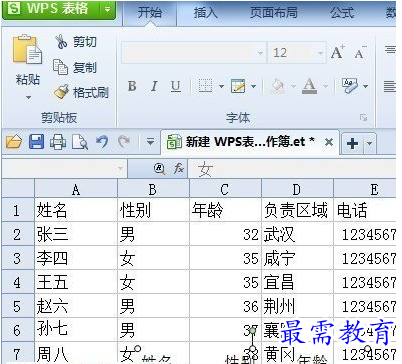Image resolution: width=402 pixels, height=364 pixels.
Task: Switch to the 公式 ribbon tab
Action: point(342,13)
